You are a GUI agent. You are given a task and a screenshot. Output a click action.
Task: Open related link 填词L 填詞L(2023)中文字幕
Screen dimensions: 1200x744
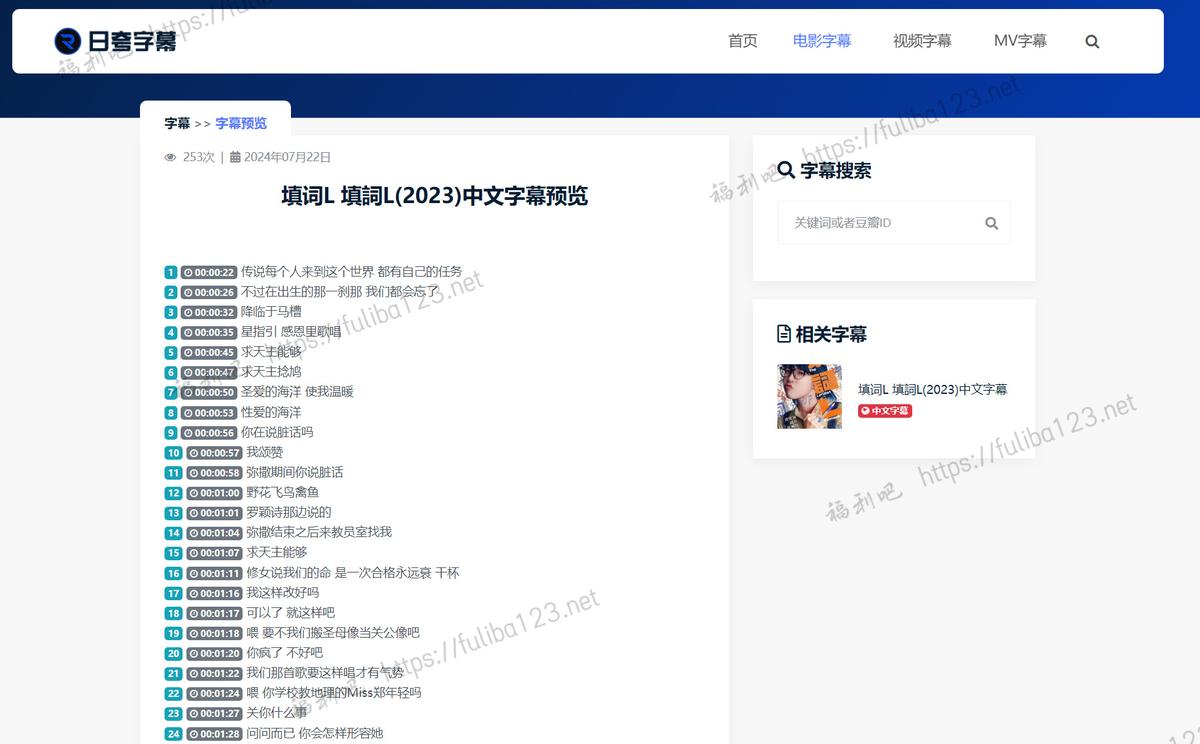coord(932,389)
